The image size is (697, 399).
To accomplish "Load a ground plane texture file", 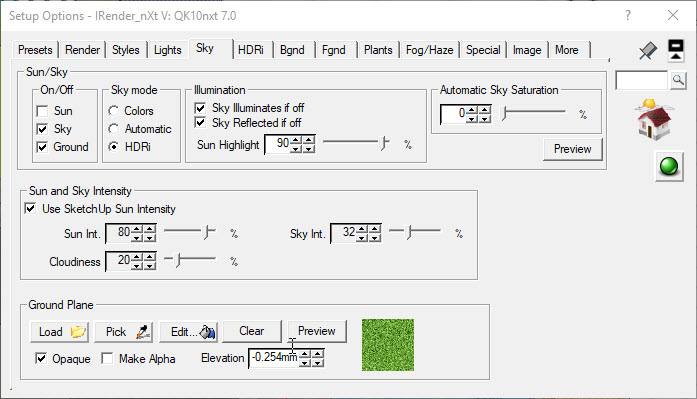I will coord(60,332).
